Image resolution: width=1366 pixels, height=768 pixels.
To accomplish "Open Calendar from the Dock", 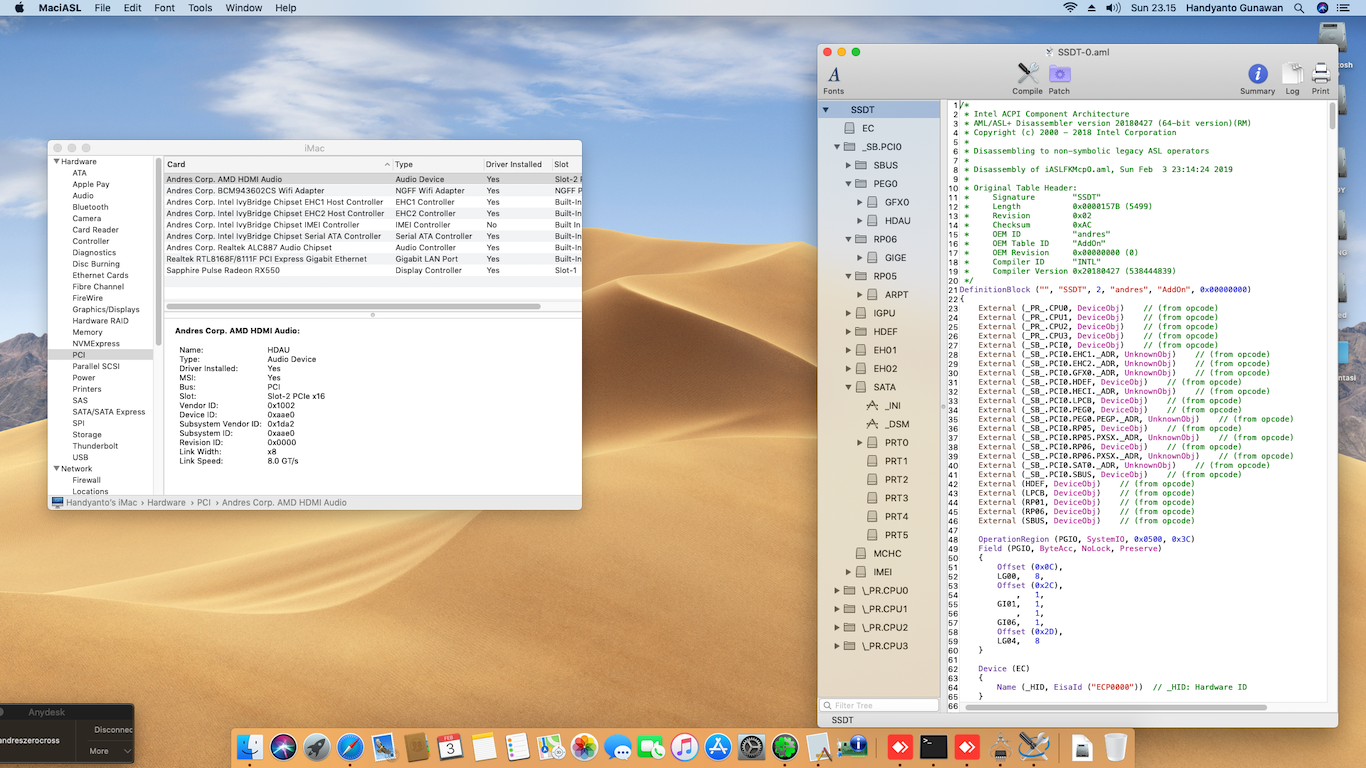I will (450, 746).
